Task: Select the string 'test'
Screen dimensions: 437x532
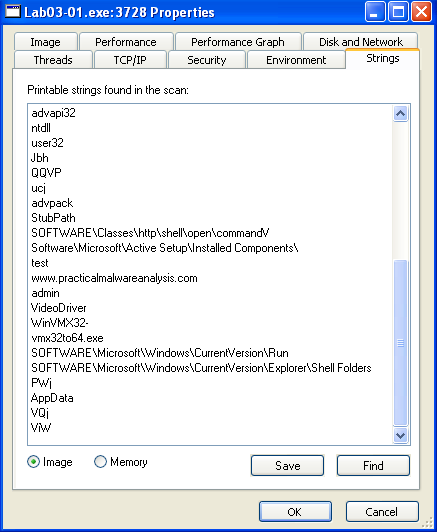Action: click(40, 263)
